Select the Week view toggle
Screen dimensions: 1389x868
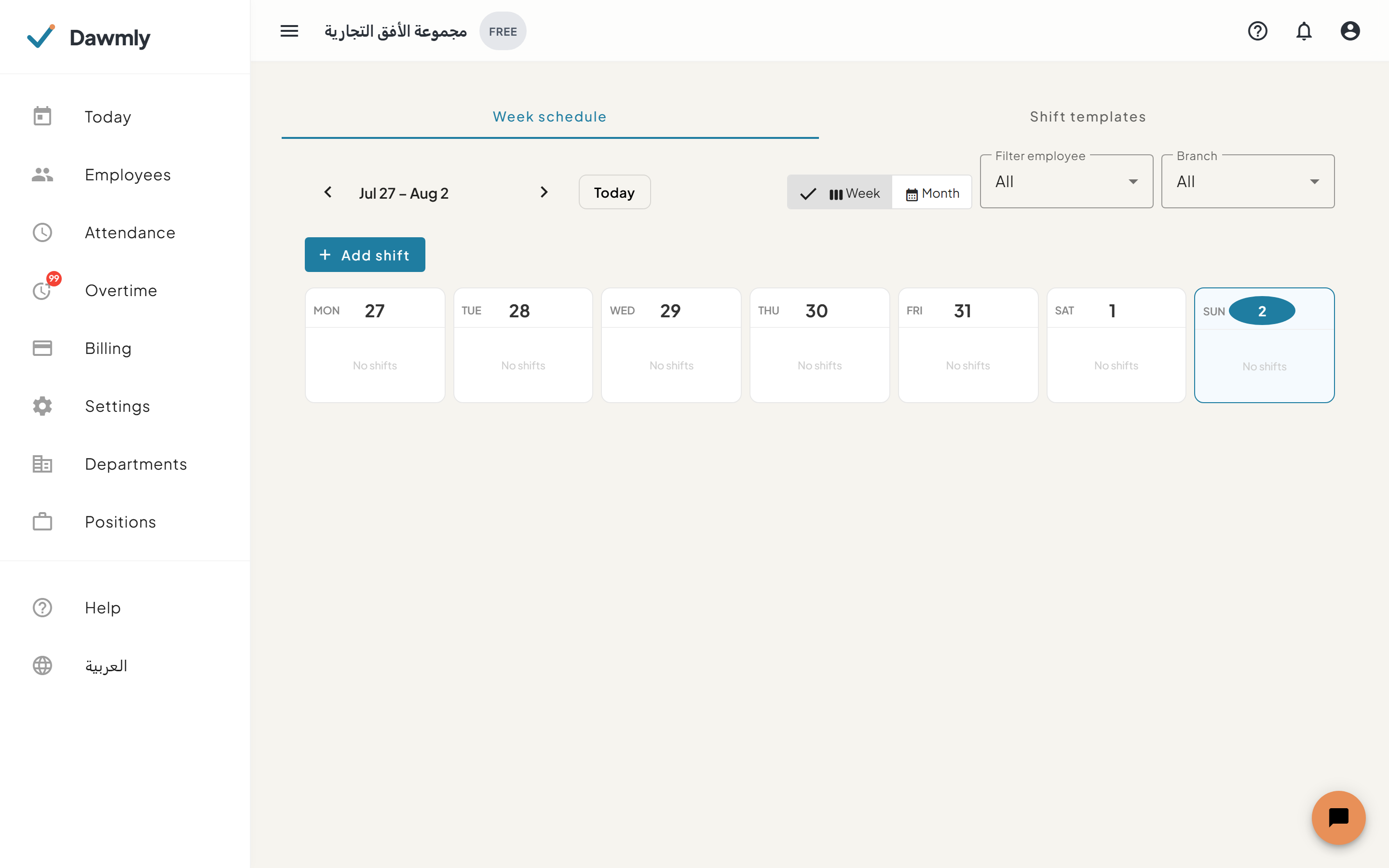(840, 193)
